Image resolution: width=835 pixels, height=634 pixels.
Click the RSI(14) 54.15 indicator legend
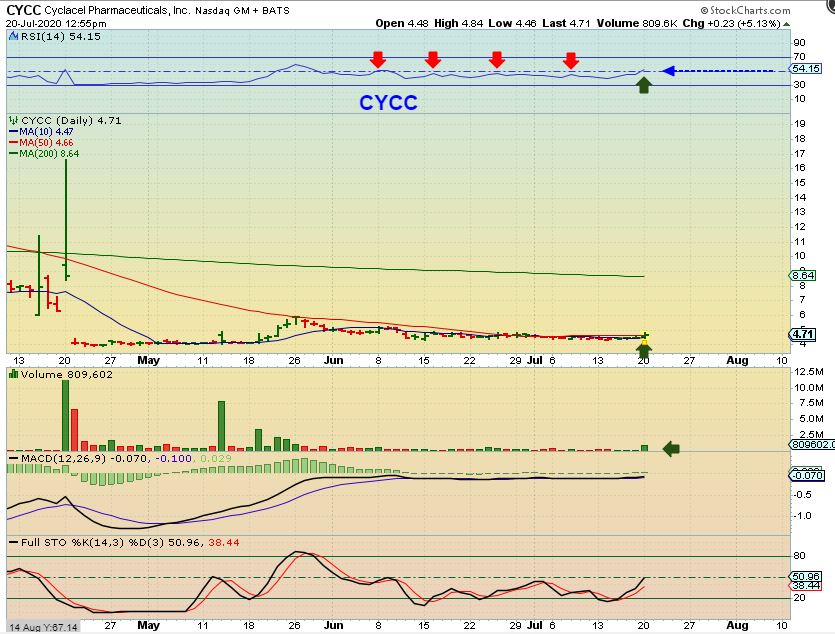61,36
